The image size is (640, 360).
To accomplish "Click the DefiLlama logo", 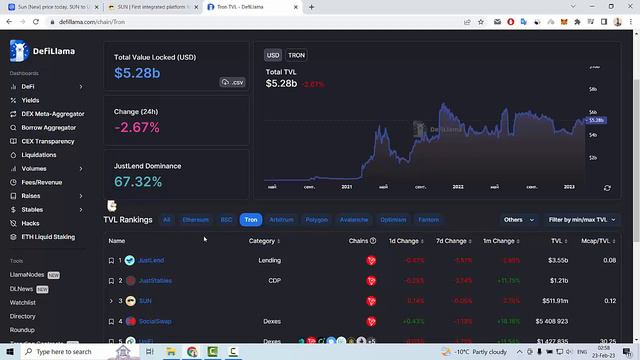I will pos(42,51).
